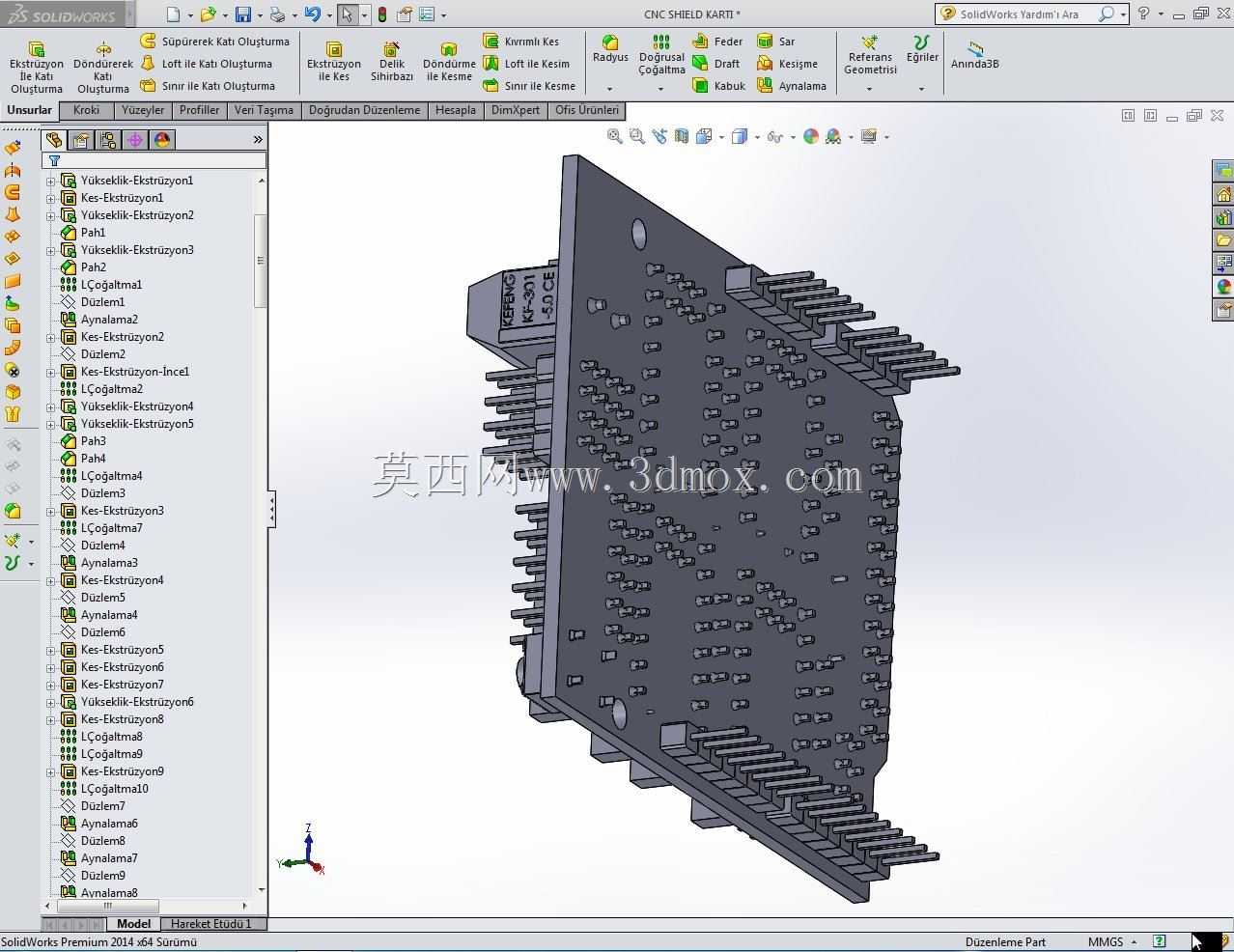
Task: Select the Feder rib tool
Action: (x=717, y=42)
